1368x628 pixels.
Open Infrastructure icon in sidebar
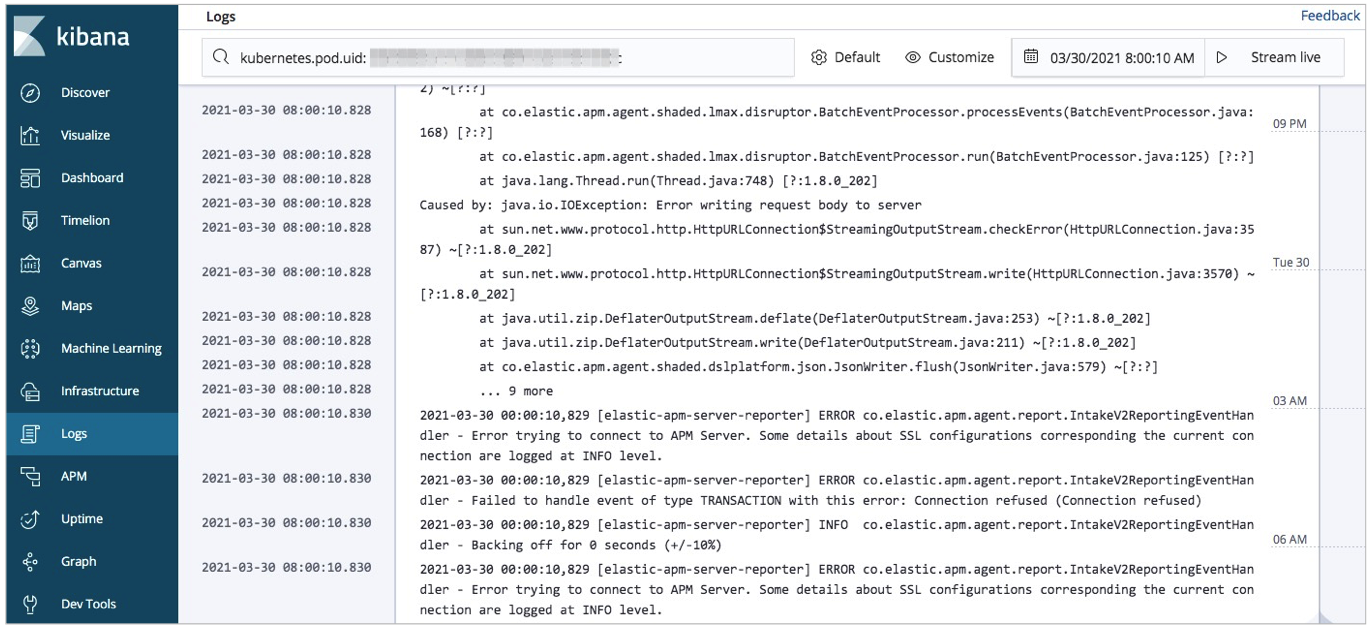pyautogui.click(x=30, y=391)
